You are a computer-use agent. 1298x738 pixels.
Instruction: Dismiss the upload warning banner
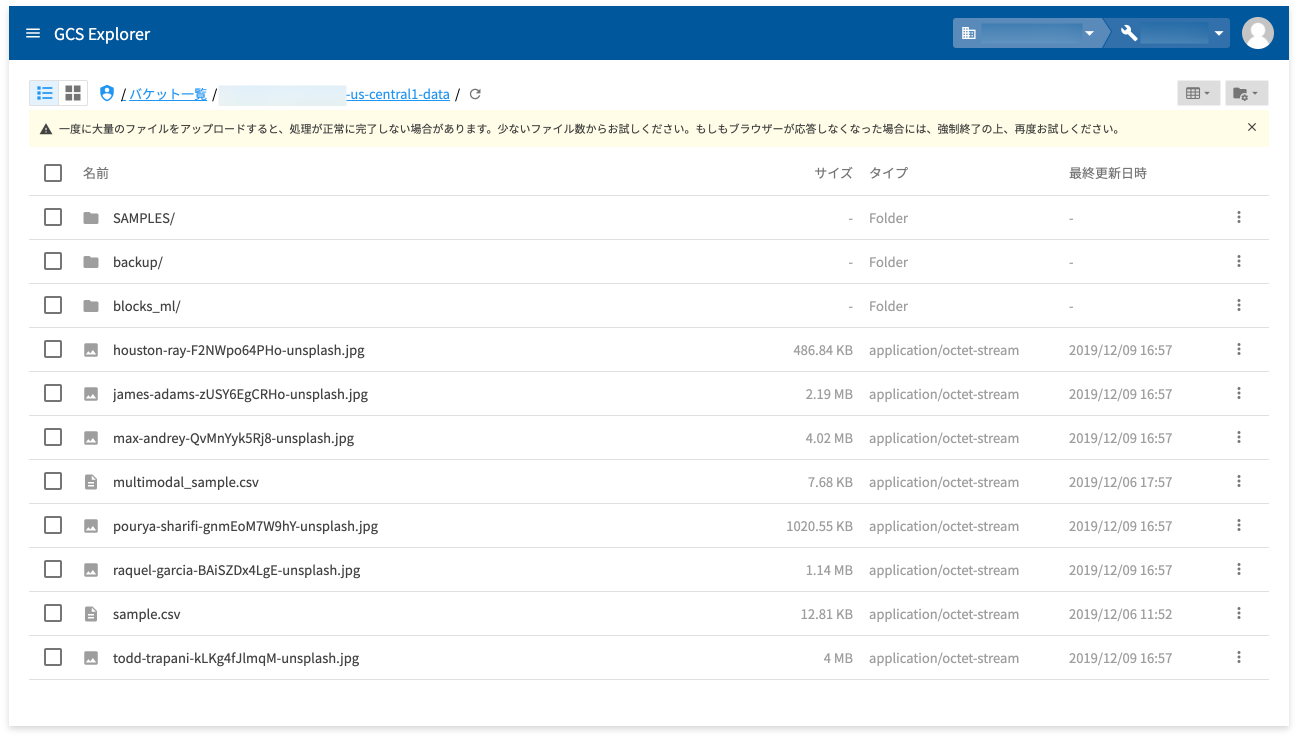(1252, 127)
